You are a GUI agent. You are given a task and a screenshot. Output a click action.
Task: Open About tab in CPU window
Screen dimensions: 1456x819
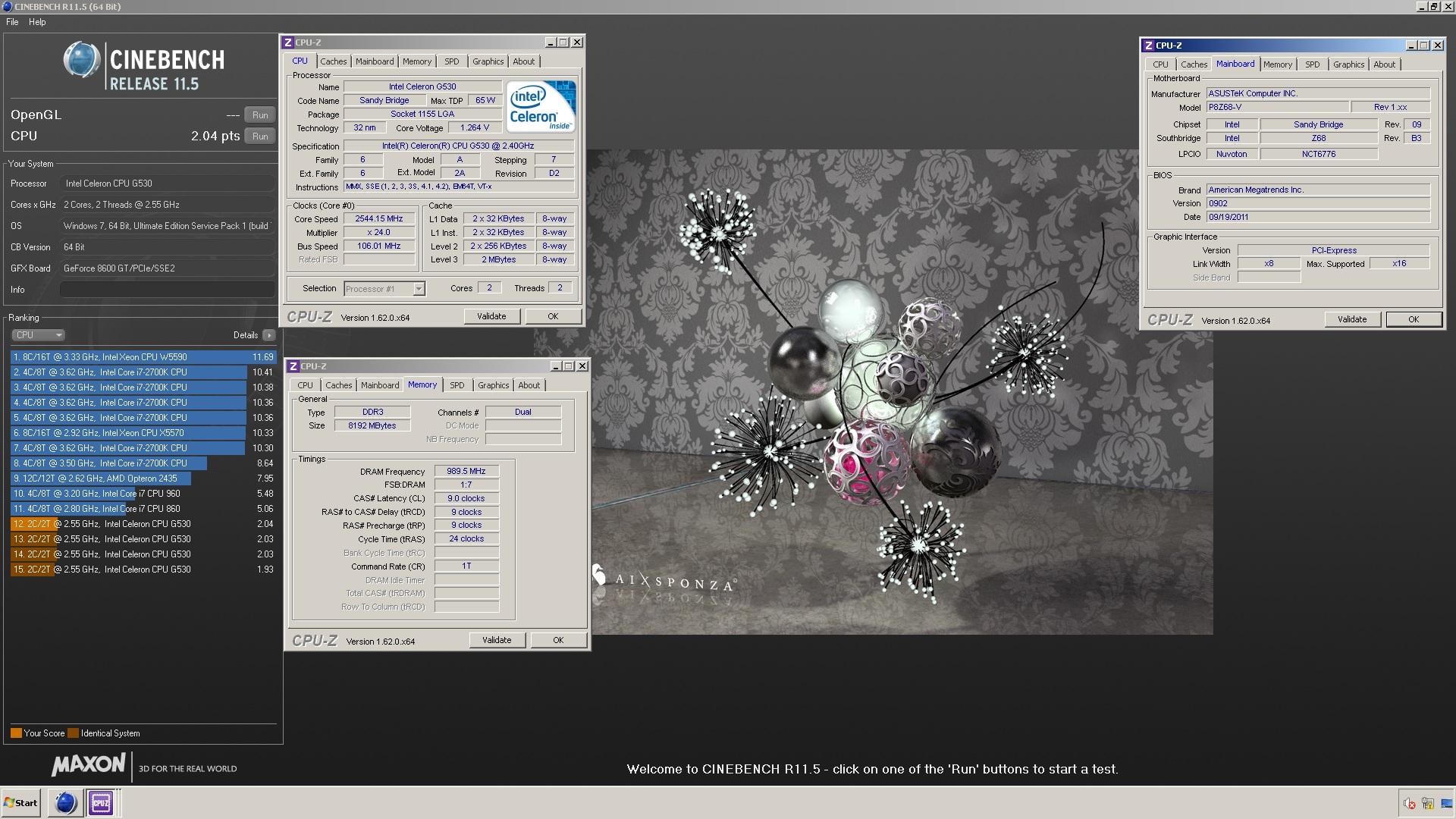(x=524, y=61)
